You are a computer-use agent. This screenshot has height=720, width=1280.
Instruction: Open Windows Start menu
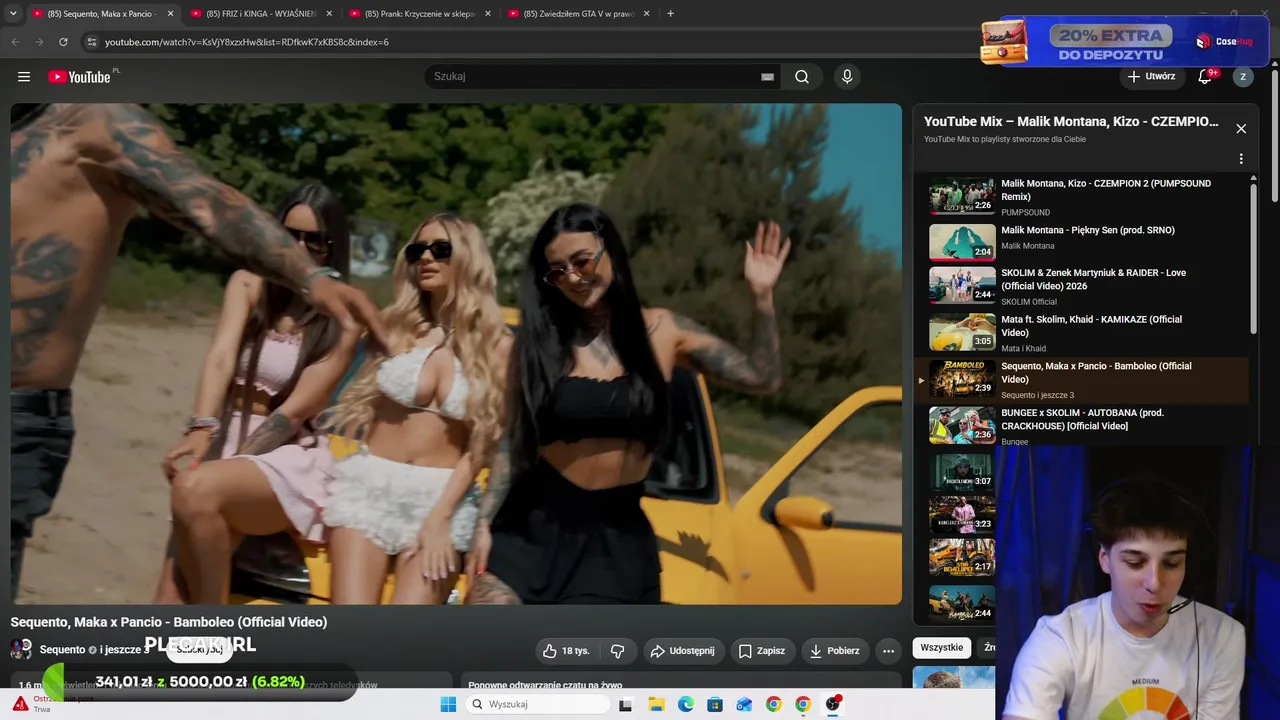(x=448, y=705)
